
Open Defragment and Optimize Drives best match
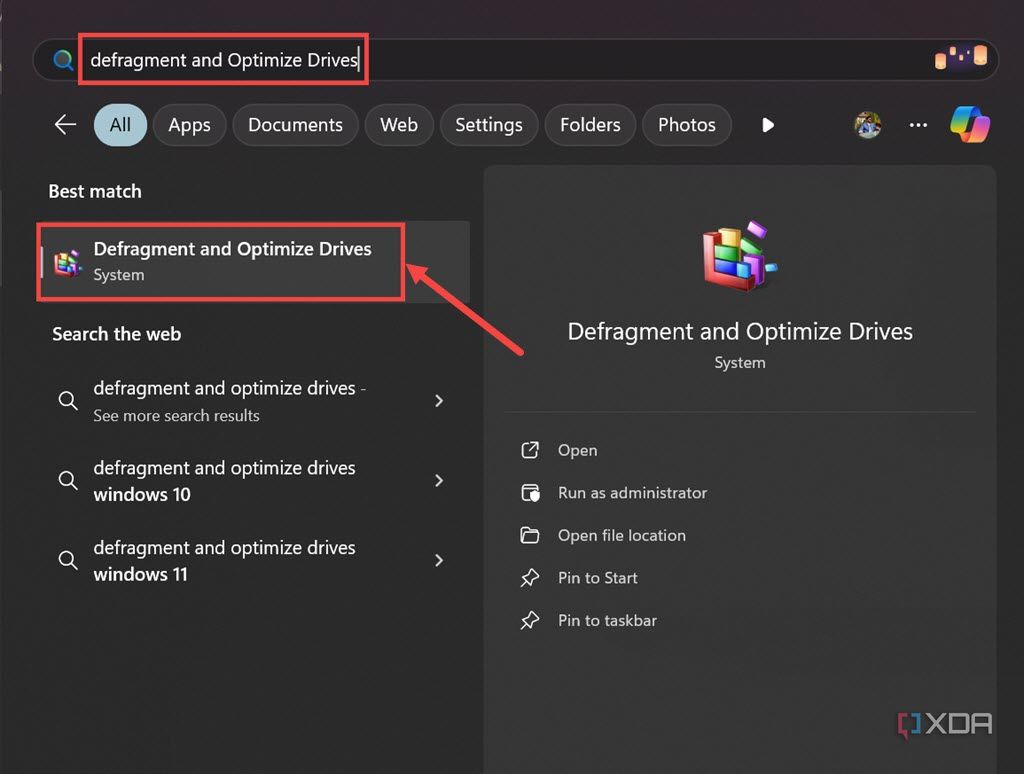232,260
